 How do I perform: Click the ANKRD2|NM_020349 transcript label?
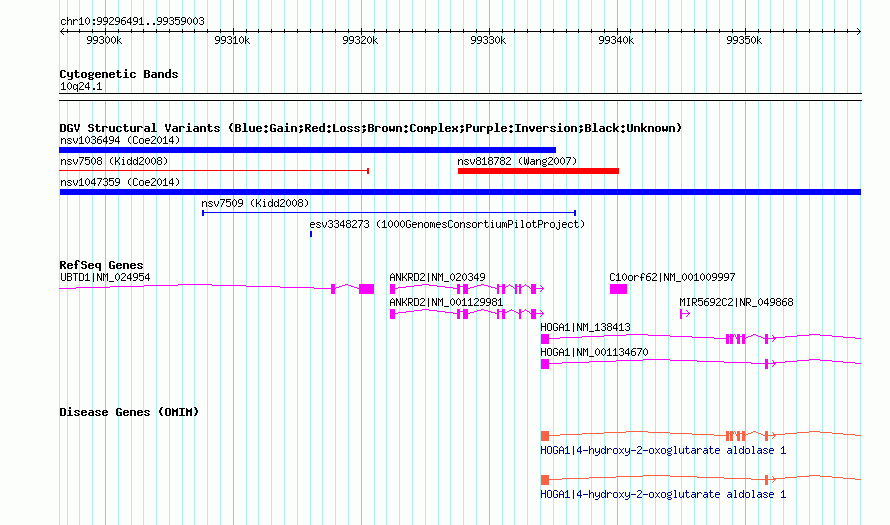coord(437,278)
